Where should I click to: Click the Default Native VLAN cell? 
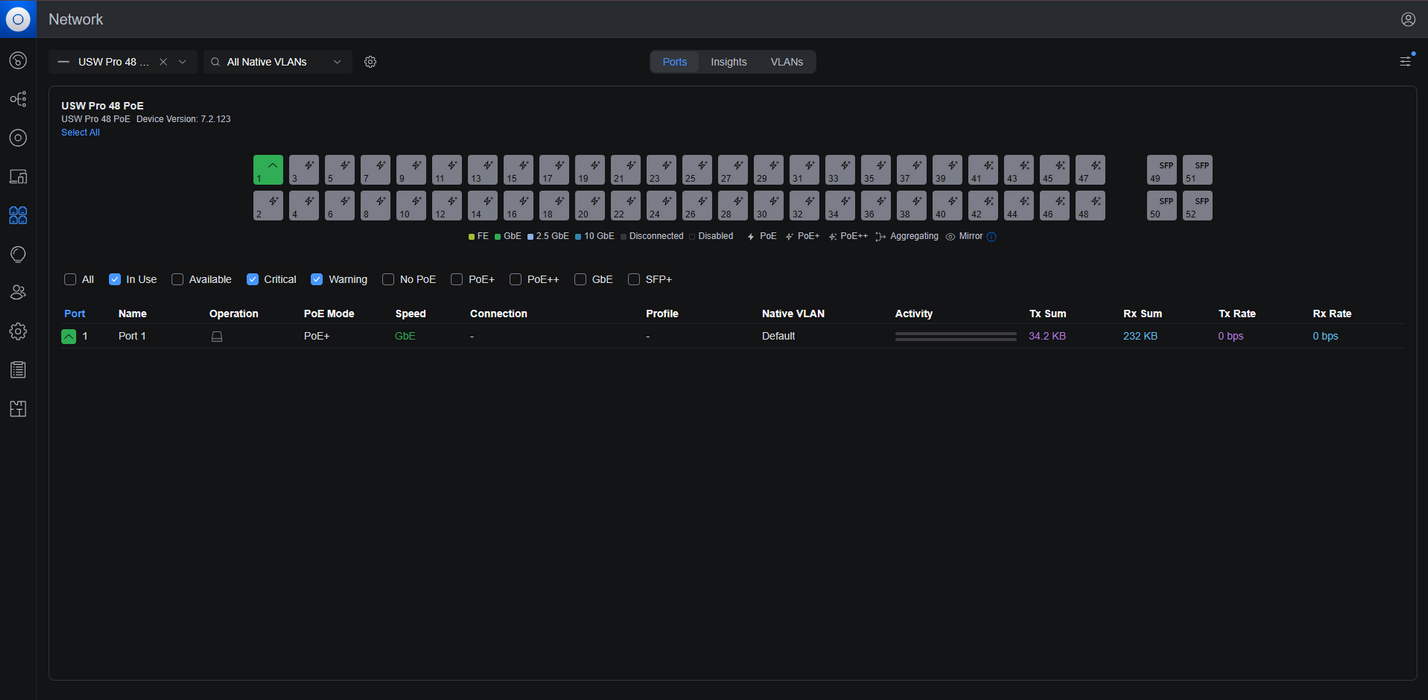778,336
